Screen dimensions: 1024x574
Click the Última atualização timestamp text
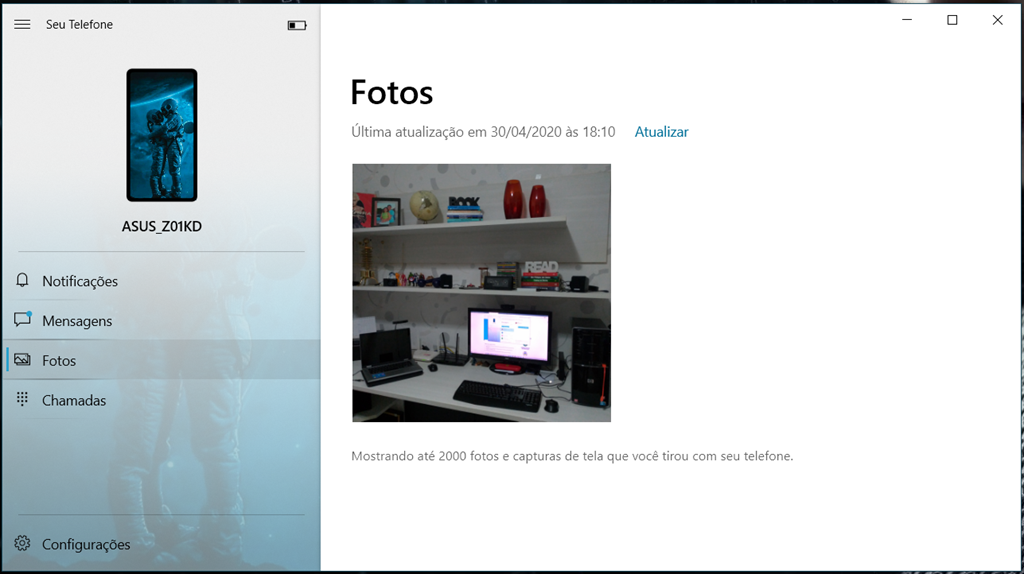click(483, 132)
